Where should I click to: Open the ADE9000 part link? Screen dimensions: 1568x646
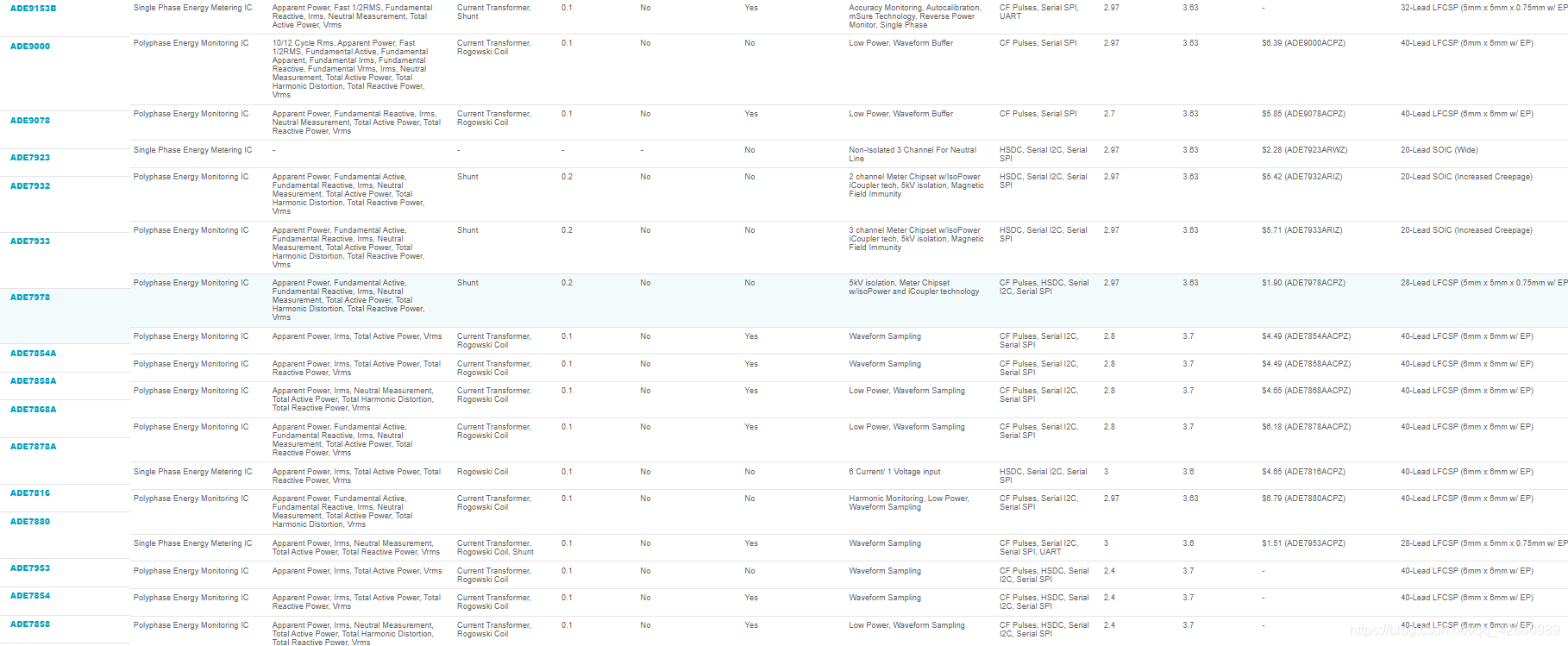pyautogui.click(x=30, y=47)
